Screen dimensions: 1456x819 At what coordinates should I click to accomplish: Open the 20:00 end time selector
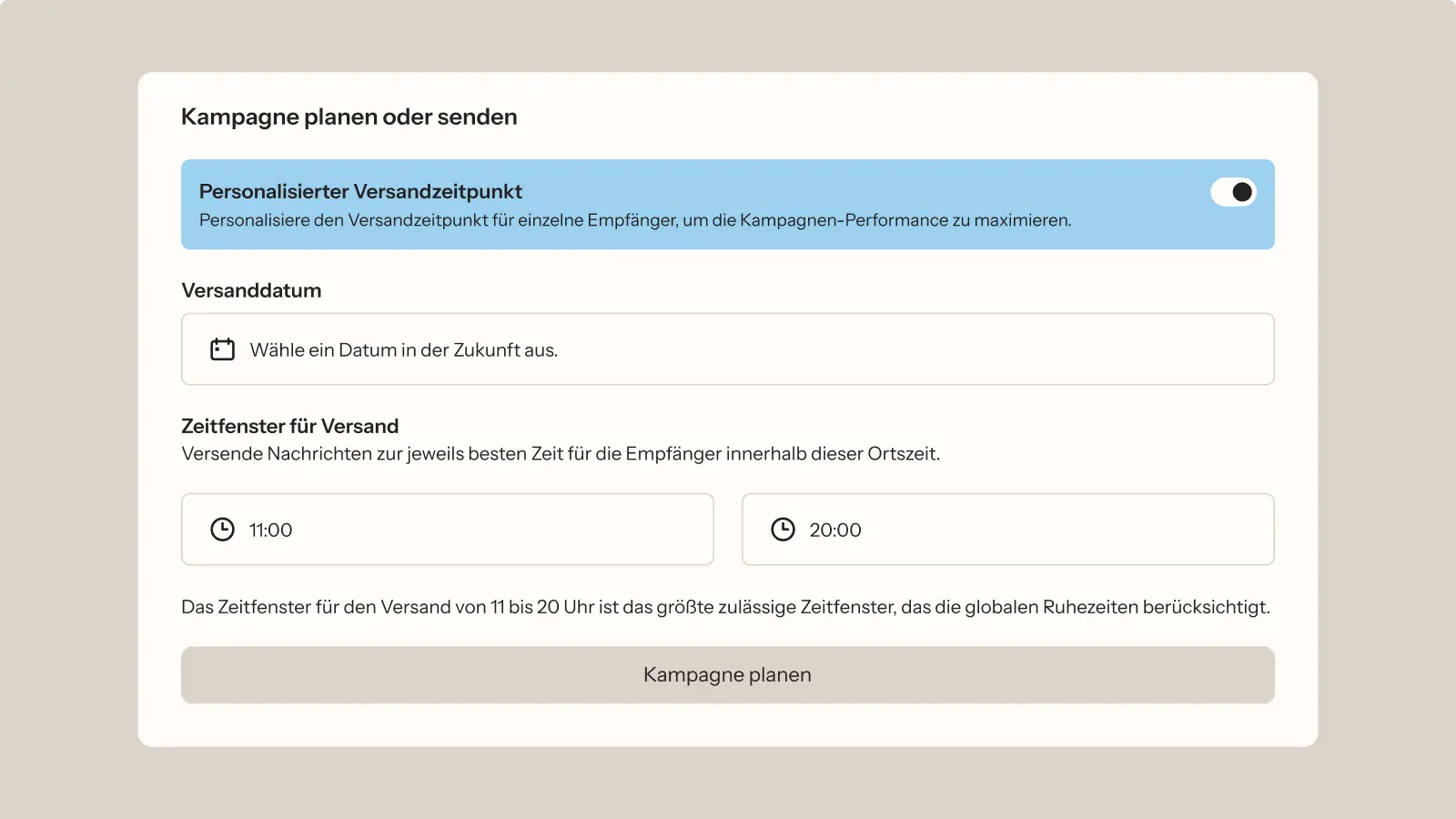click(x=1007, y=529)
